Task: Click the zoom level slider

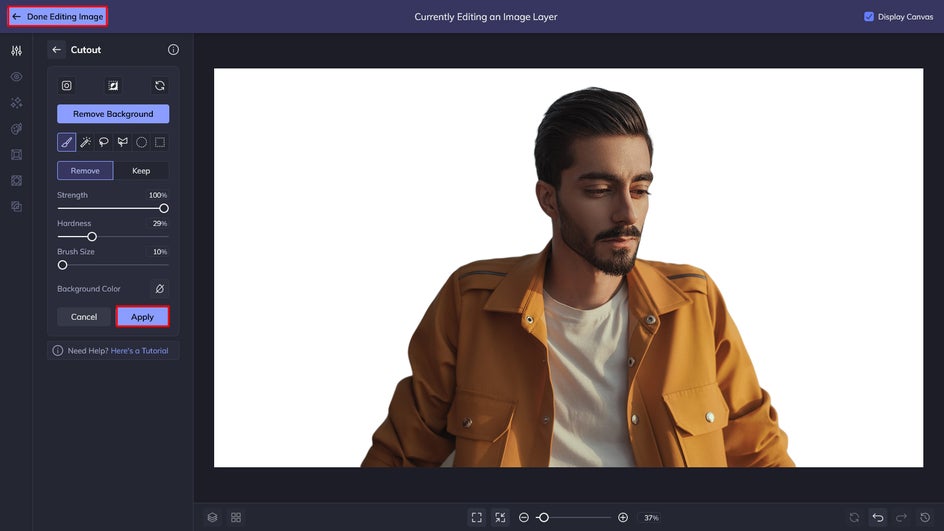Action: coord(574,518)
